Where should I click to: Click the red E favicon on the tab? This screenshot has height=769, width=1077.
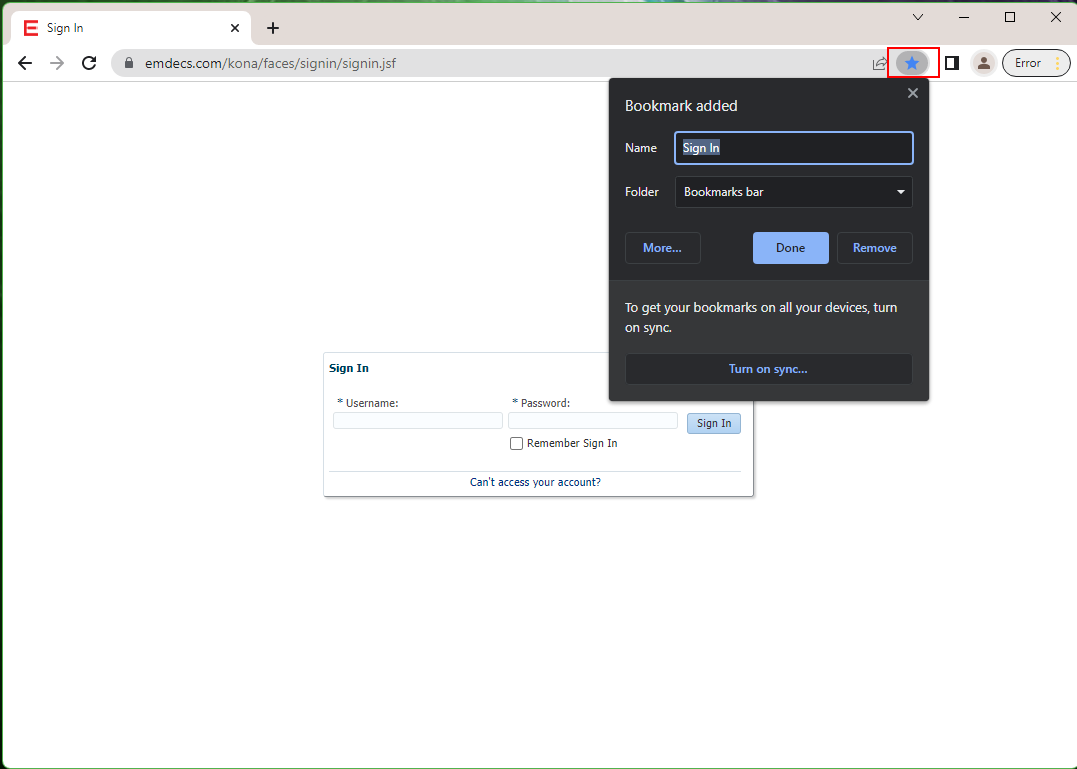pos(30,28)
